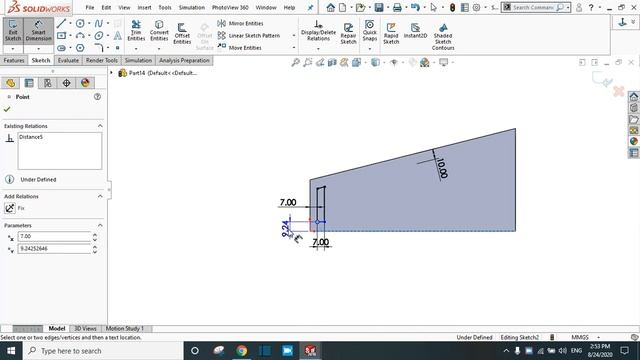Click the Y coordinate field 9.24252646
The height and width of the screenshot is (360, 640).
coord(54,249)
